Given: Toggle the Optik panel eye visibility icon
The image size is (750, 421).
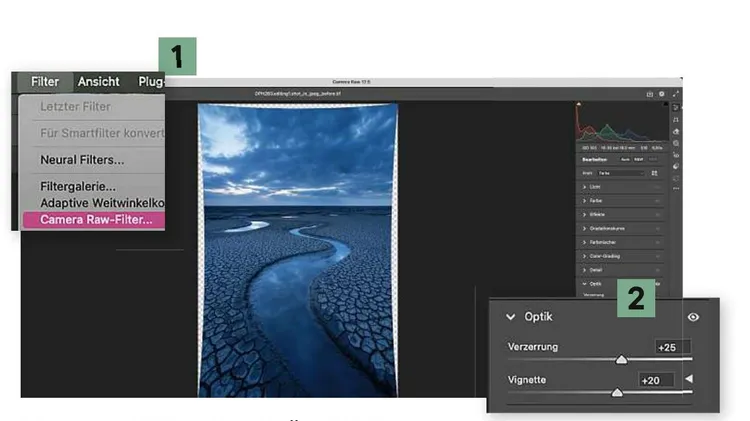Looking at the screenshot, I should pyautogui.click(x=693, y=317).
